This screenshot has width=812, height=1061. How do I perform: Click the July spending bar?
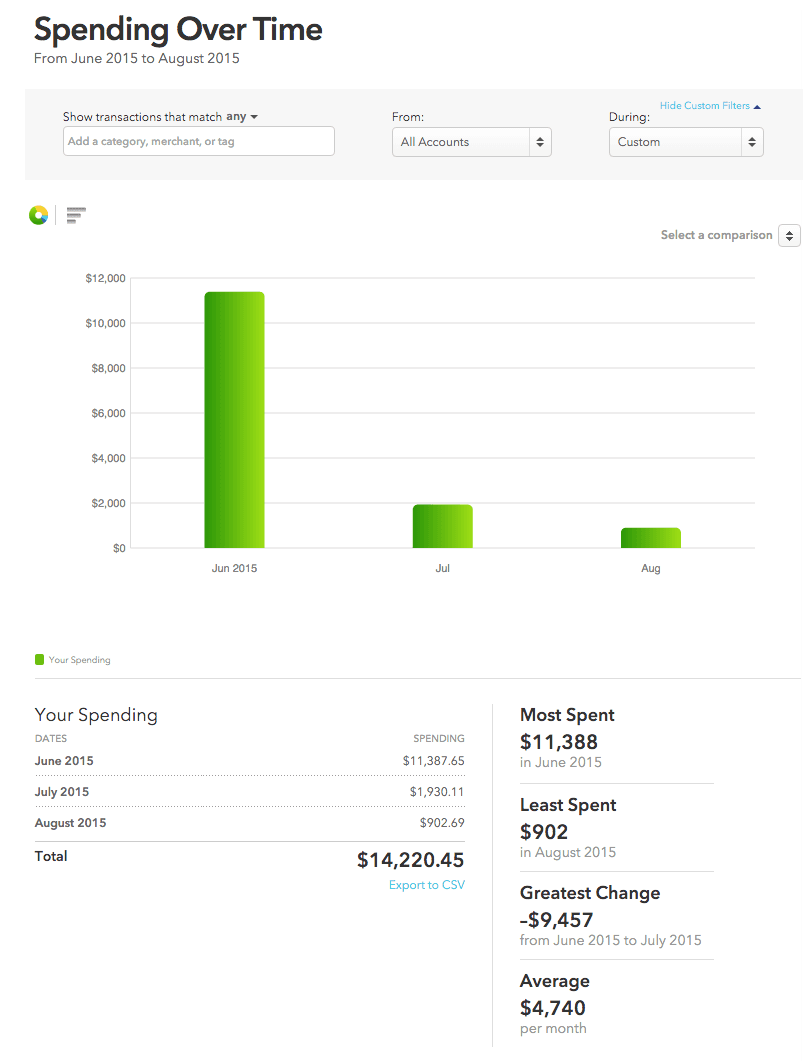pyautogui.click(x=442, y=526)
